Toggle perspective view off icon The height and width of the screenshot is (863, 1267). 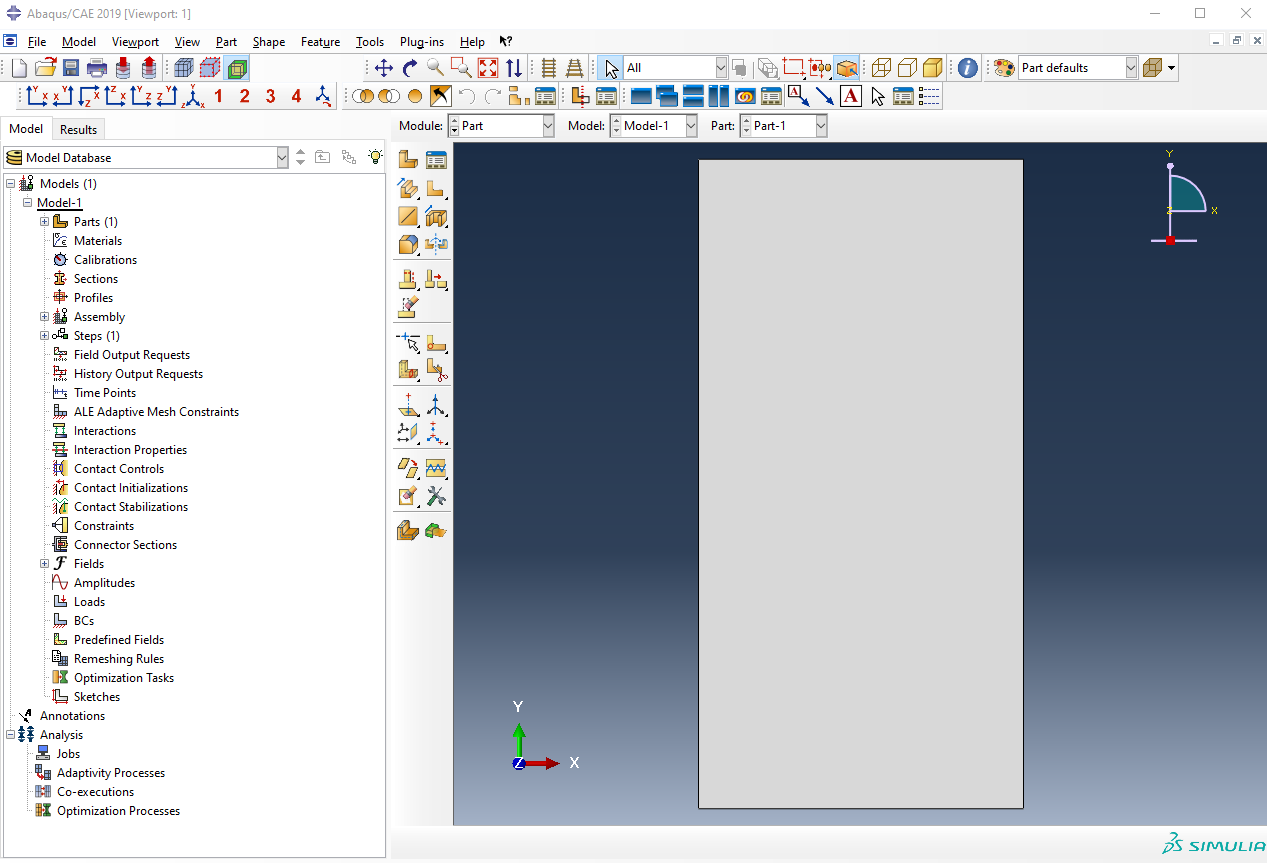tap(548, 68)
